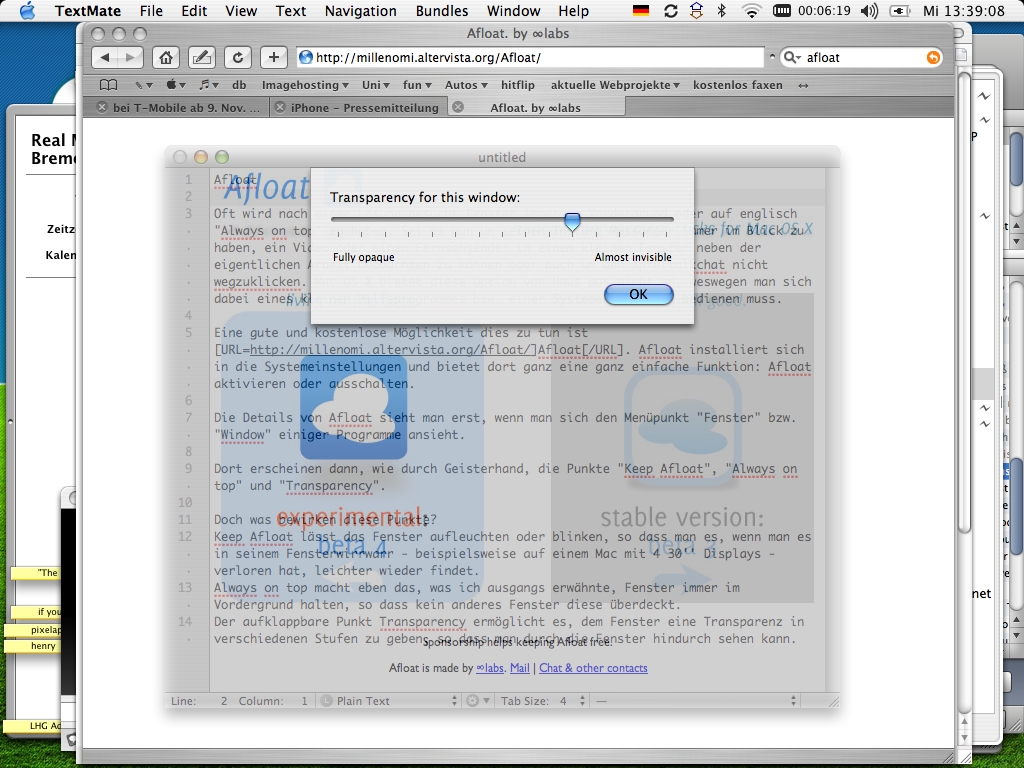Image resolution: width=1024 pixels, height=768 pixels.
Task: Open the 'Mail' link in page footer
Action: 520,668
